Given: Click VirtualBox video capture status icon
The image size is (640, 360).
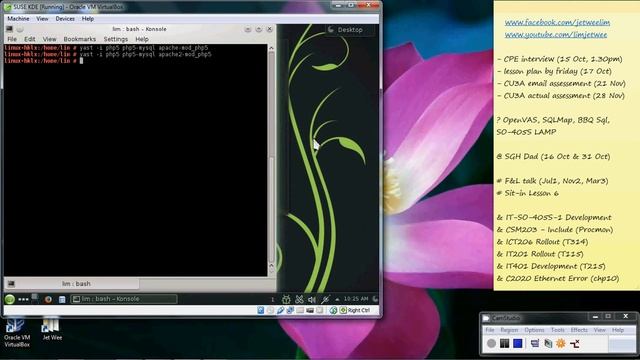Looking at the screenshot, I should 310,311.
